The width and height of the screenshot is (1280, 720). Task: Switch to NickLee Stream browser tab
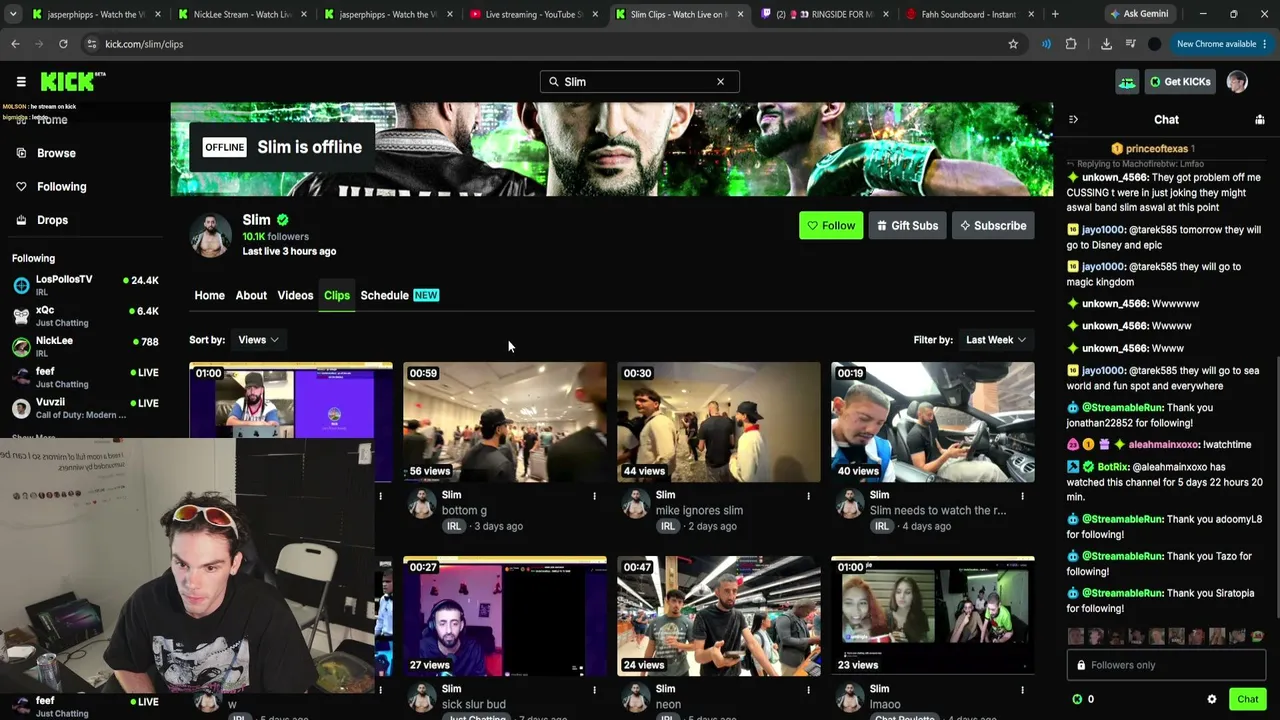243,14
